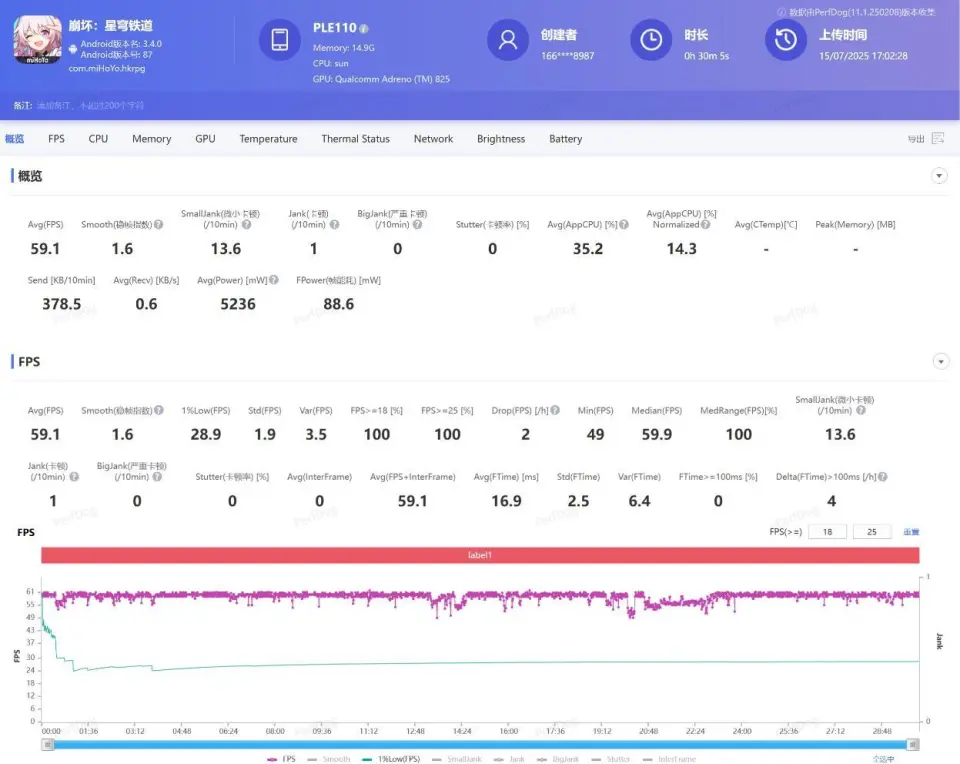Collapse the FPS section

coord(939,361)
